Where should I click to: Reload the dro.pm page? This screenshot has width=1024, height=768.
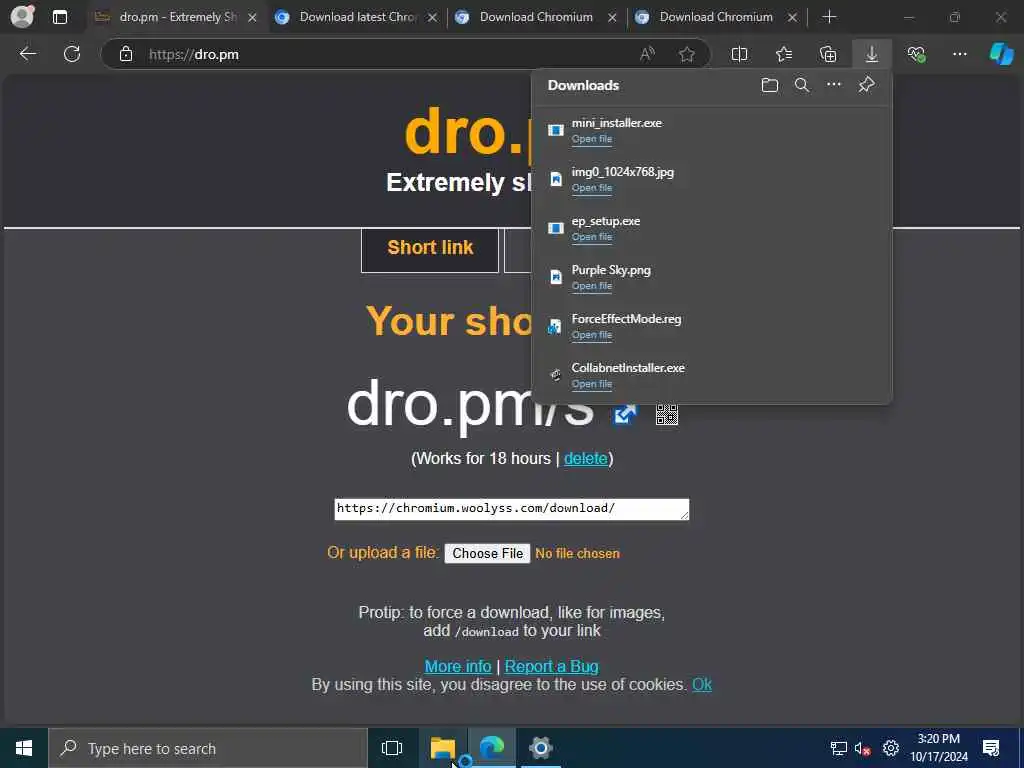(x=72, y=54)
